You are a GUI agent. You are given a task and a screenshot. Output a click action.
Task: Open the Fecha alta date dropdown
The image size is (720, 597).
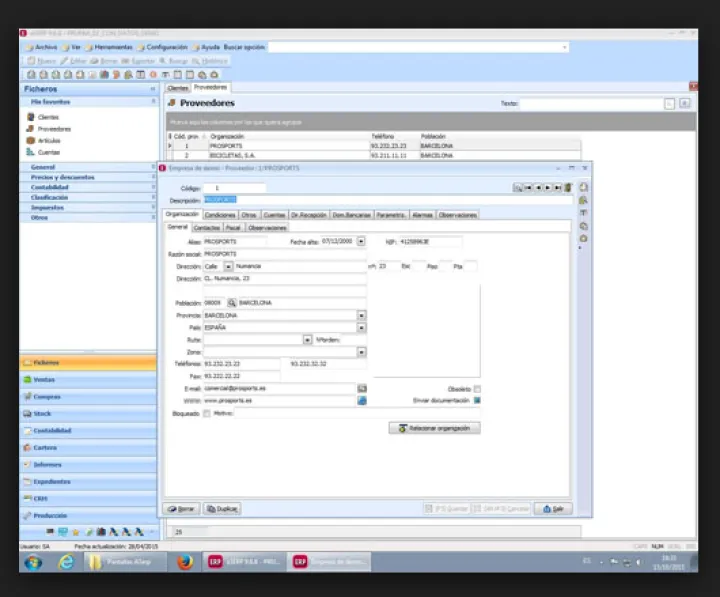pyautogui.click(x=361, y=241)
